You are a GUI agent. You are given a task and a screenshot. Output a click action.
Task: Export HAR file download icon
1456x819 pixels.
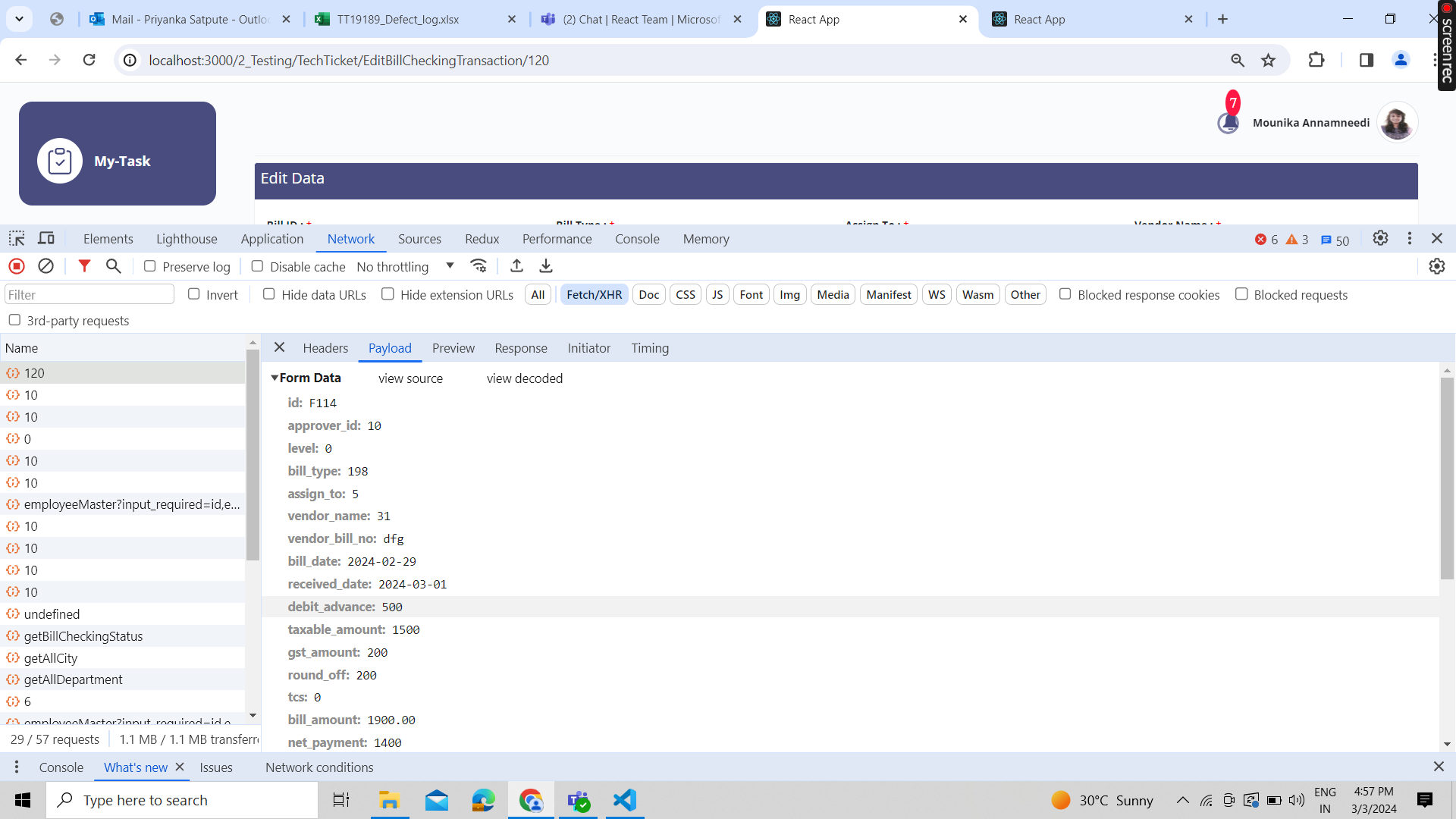[x=546, y=266]
